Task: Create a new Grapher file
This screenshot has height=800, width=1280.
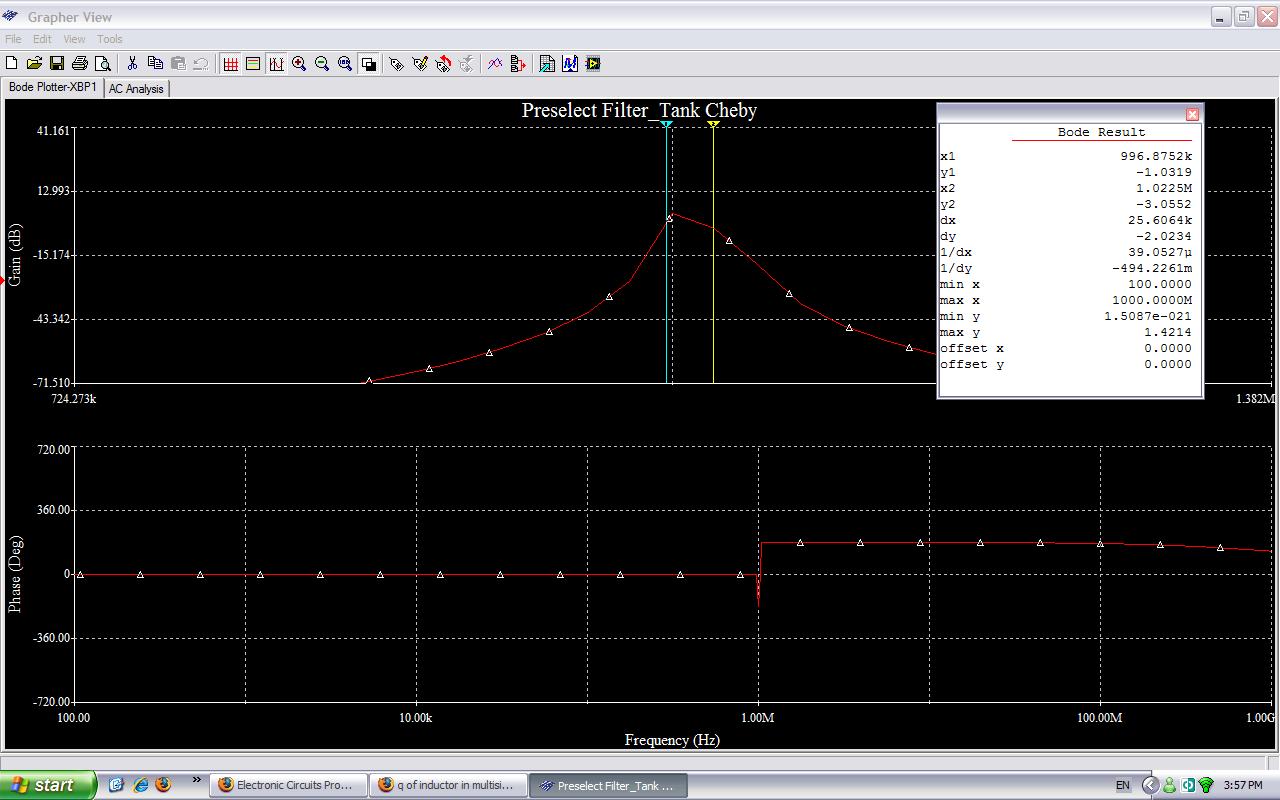Action: click(12, 64)
